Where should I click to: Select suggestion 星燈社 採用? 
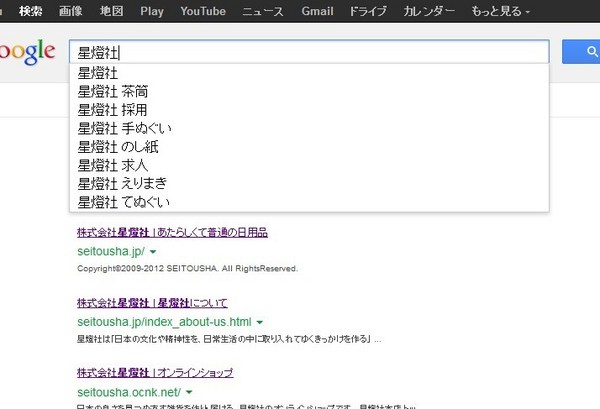coord(309,110)
